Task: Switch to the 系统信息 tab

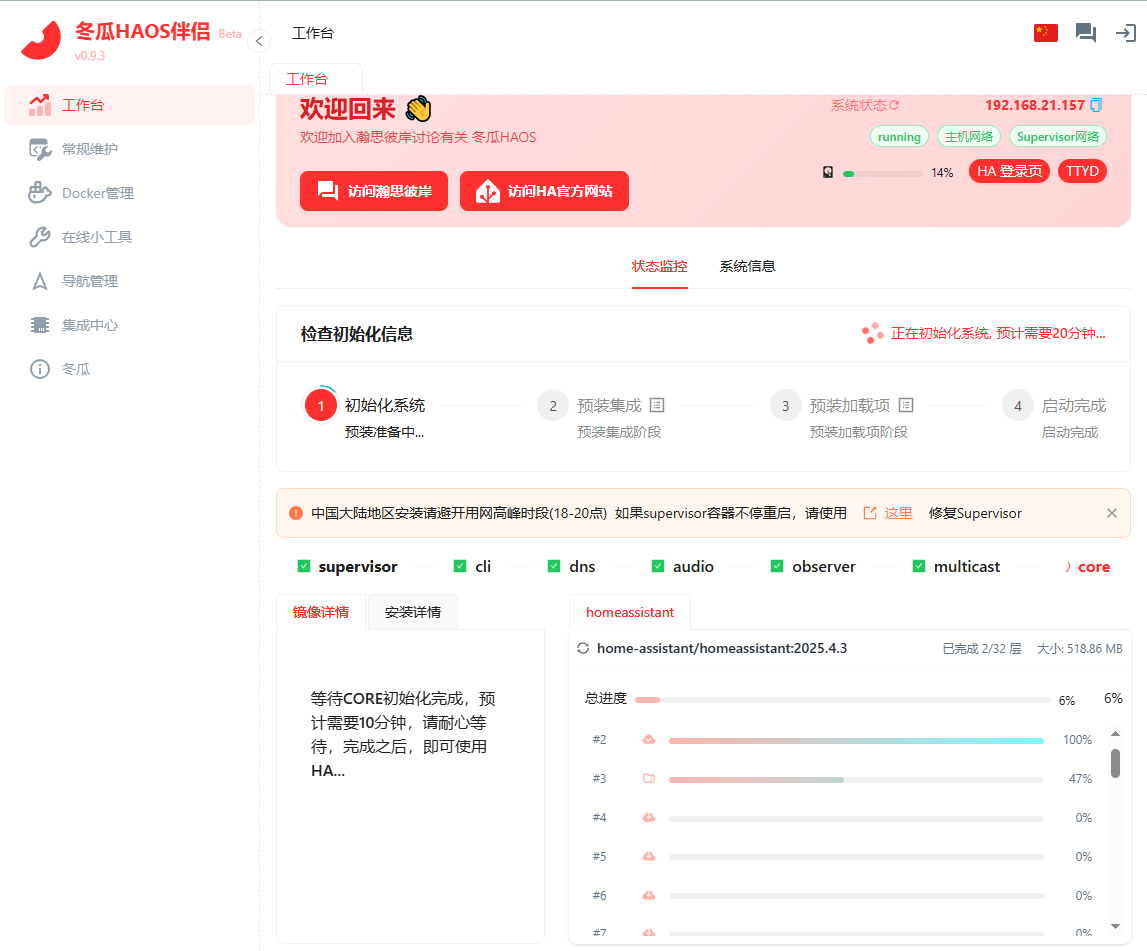Action: (747, 266)
